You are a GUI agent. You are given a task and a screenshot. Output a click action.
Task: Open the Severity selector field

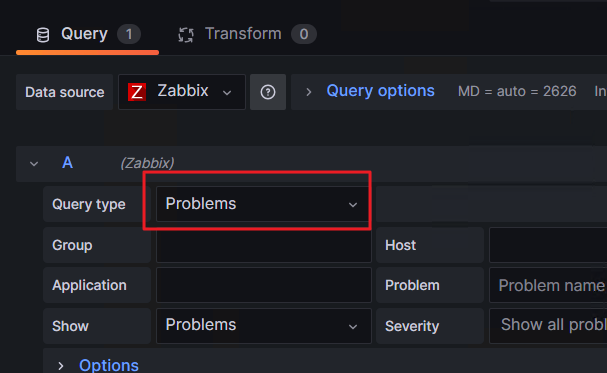tap(548, 326)
